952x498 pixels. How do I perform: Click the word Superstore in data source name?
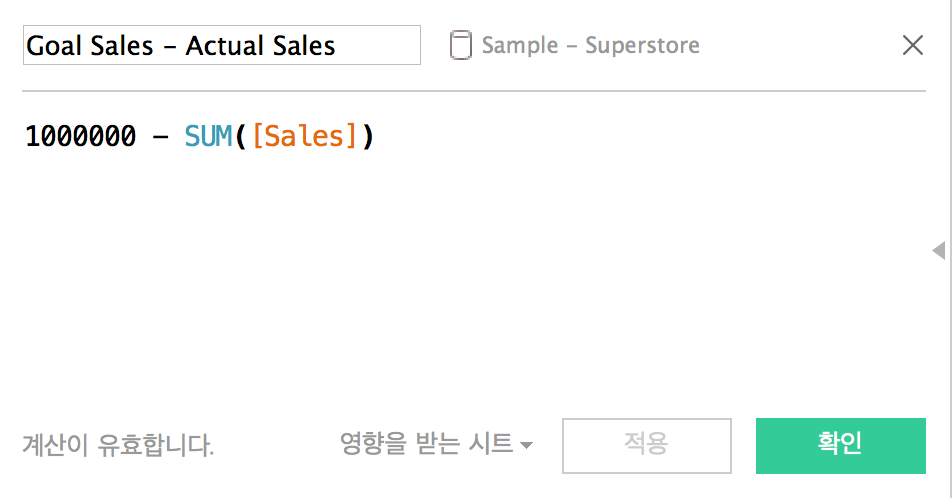point(642,46)
